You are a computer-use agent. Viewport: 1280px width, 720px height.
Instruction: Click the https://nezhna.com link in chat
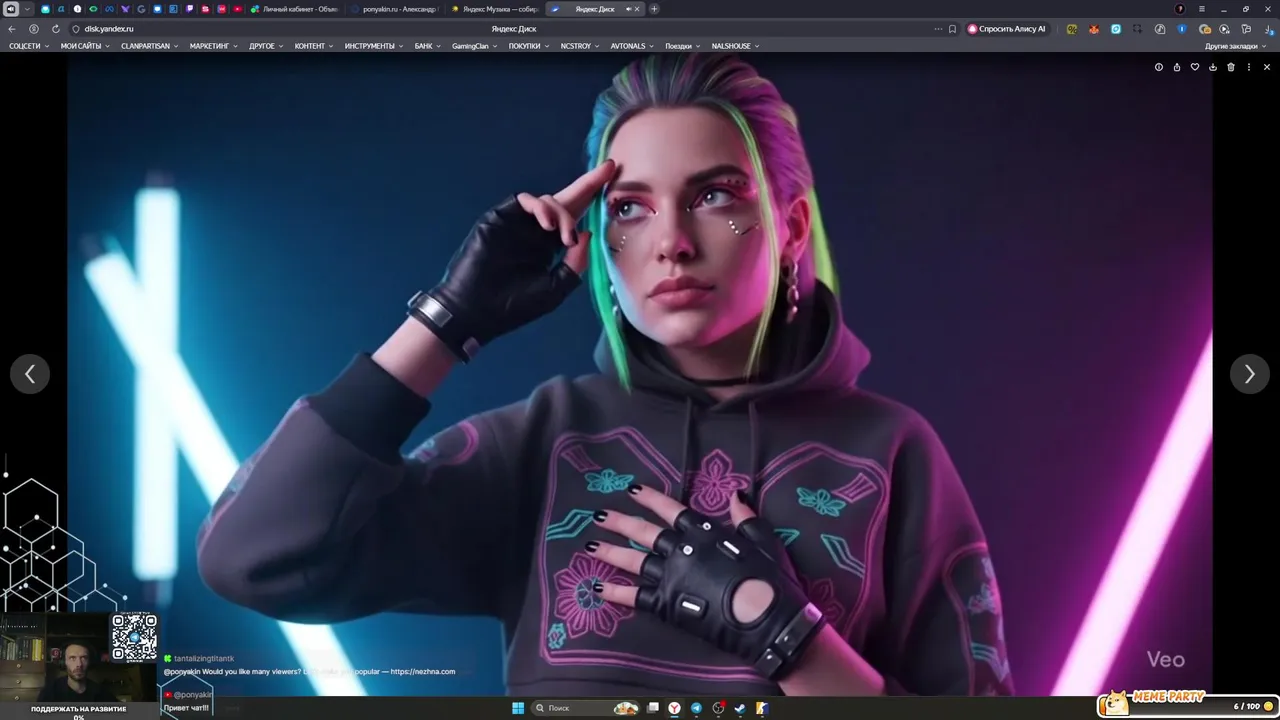423,671
